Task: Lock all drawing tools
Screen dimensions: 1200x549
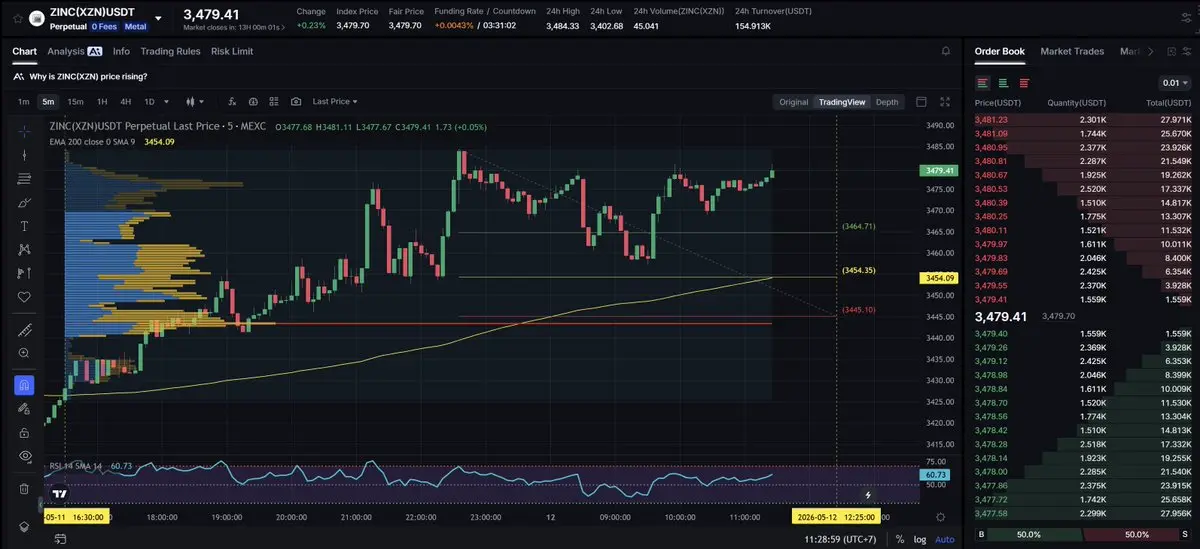Action: 24,432
